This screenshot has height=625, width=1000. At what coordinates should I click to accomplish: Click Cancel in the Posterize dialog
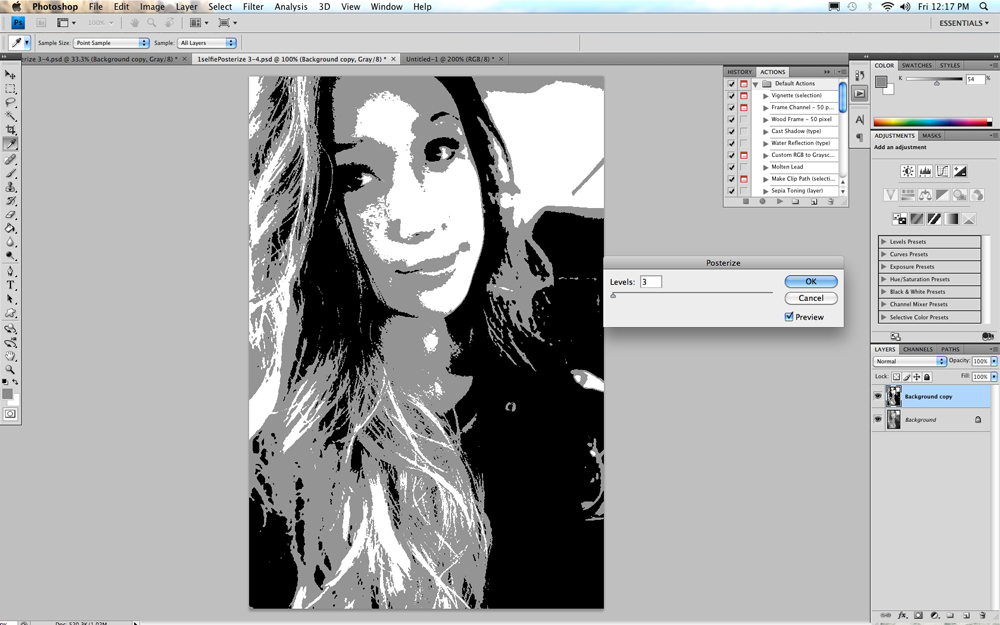(811, 298)
